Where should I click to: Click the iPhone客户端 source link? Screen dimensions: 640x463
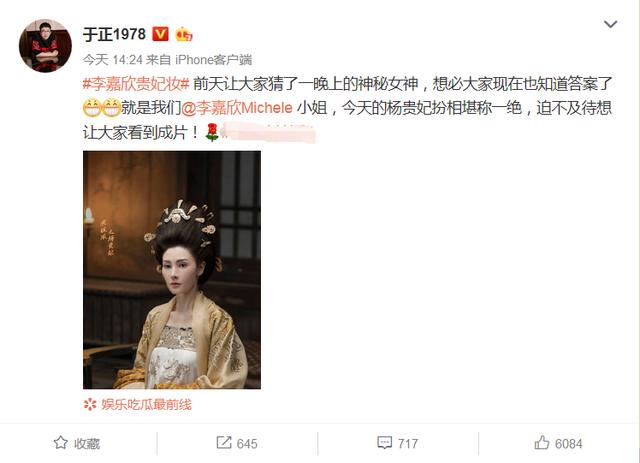point(213,60)
